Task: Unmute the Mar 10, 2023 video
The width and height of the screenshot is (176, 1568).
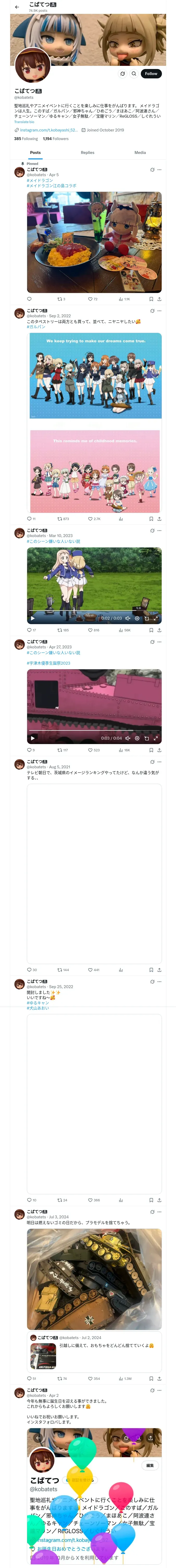Action: [128, 618]
